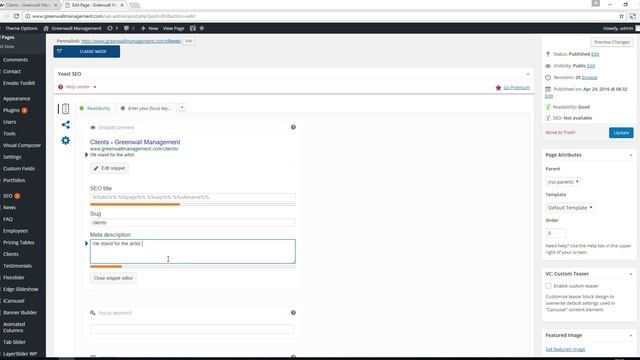
Task: Click the browser reload icon
Action: 16,16
